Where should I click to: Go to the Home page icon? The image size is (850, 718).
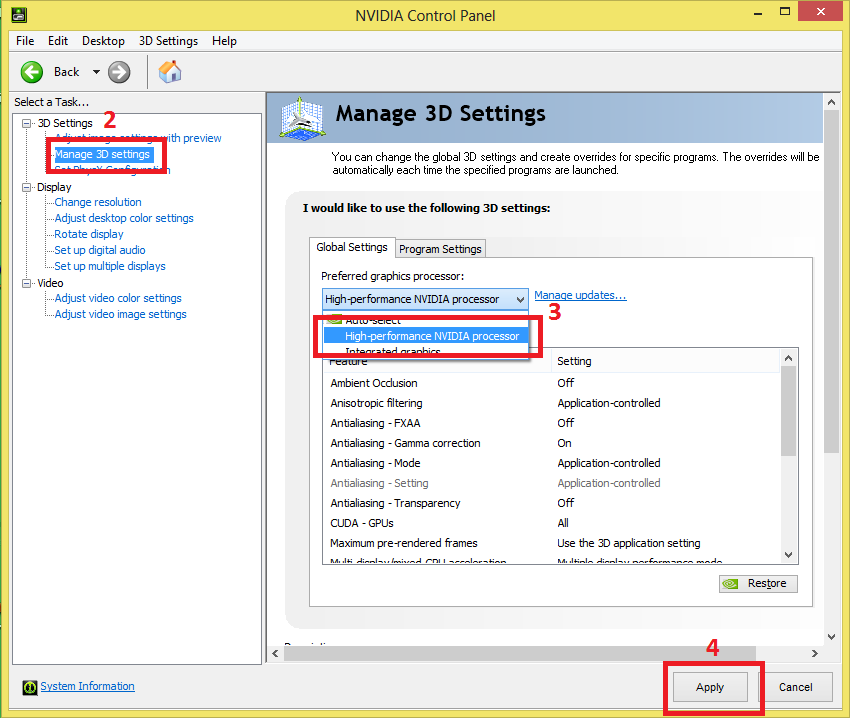pos(170,72)
